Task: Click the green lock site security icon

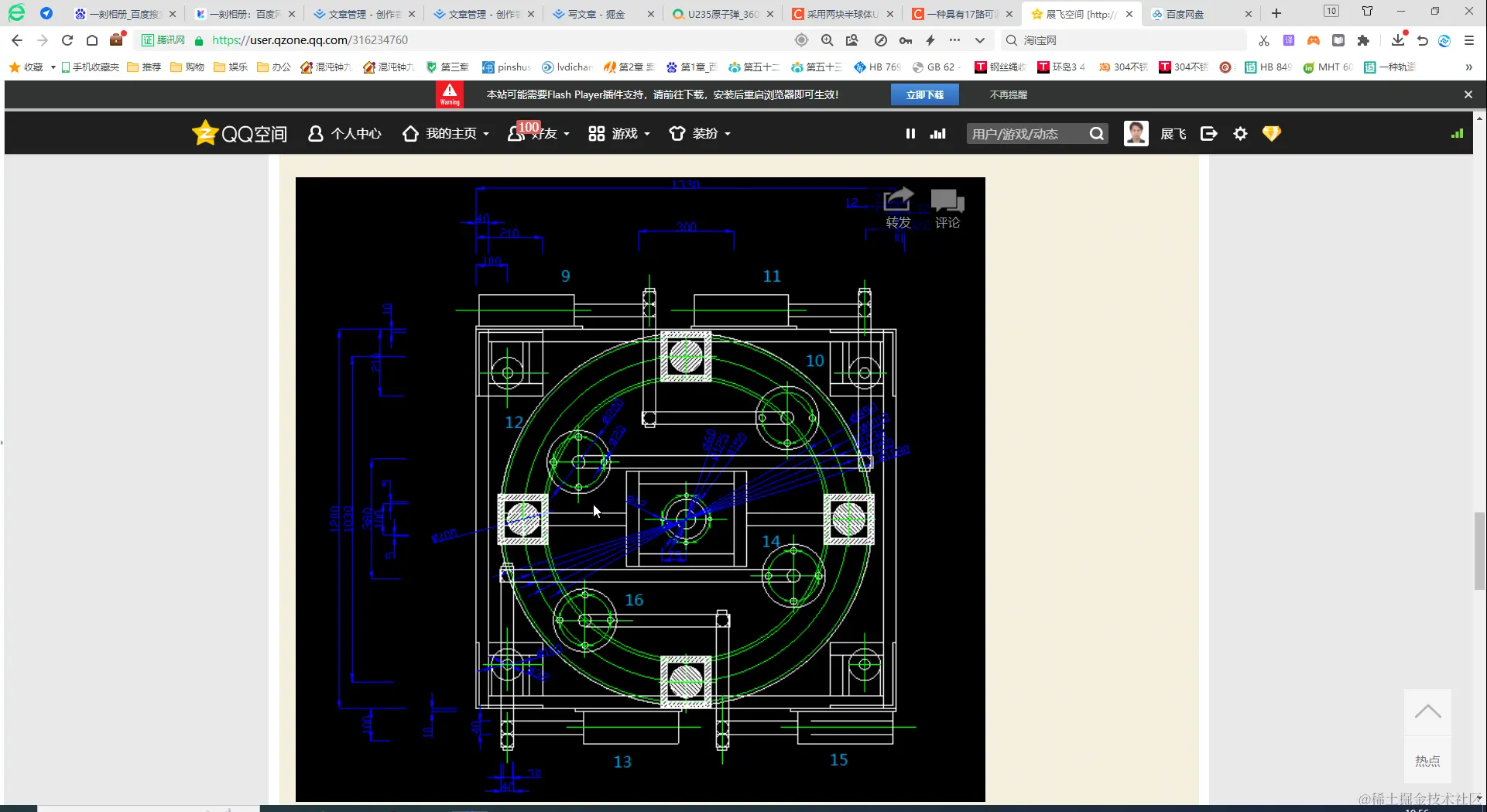Action: [x=199, y=40]
